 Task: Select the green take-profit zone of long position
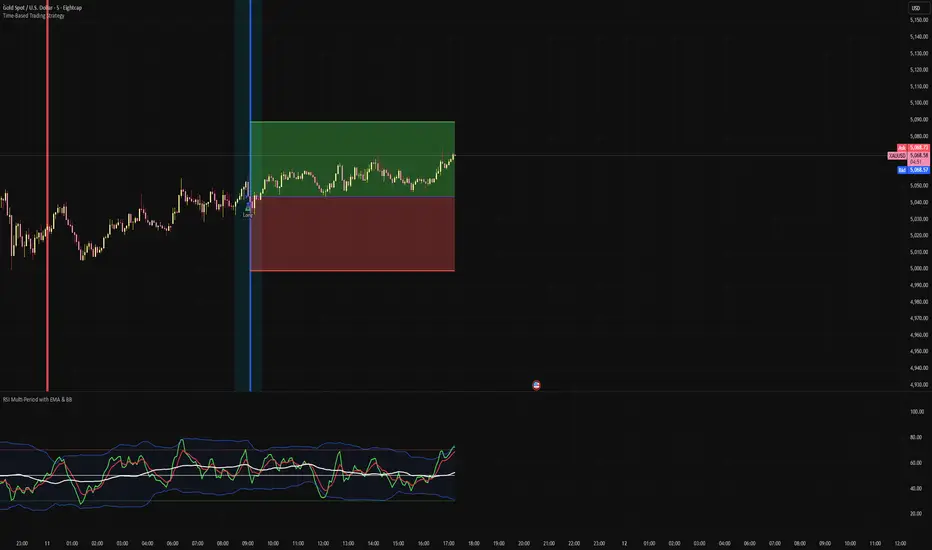[352, 159]
